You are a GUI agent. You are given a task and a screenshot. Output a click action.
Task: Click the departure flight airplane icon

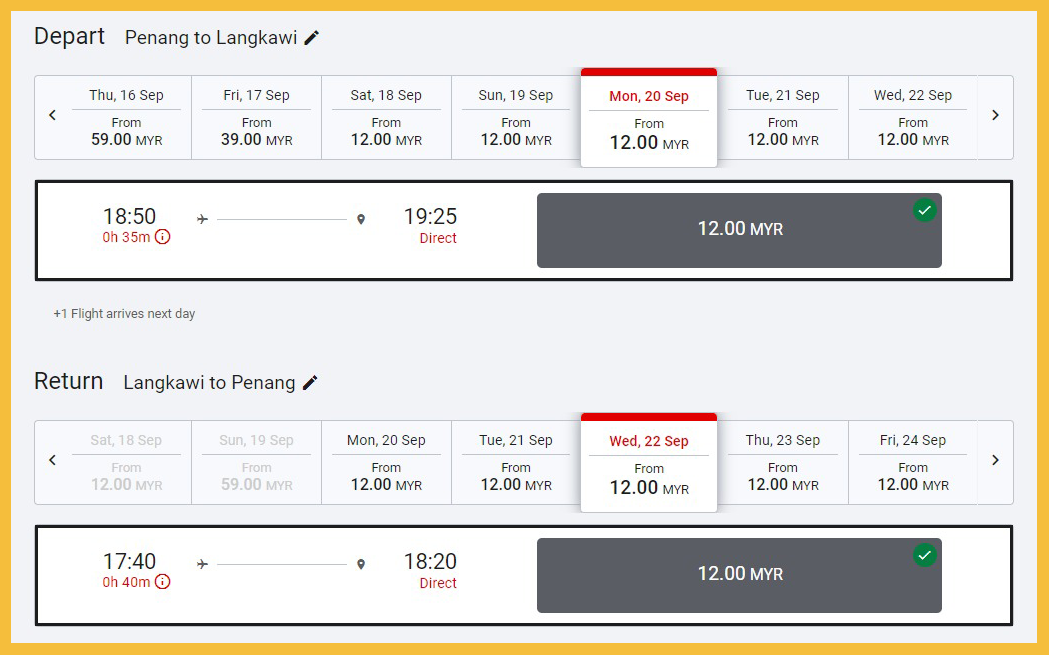(203, 219)
